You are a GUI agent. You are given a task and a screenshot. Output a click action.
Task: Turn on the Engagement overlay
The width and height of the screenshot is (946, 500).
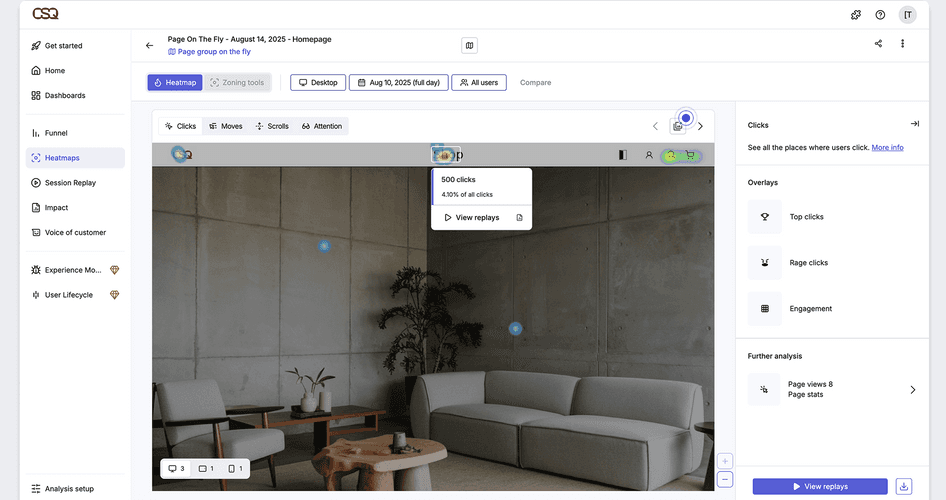point(765,309)
